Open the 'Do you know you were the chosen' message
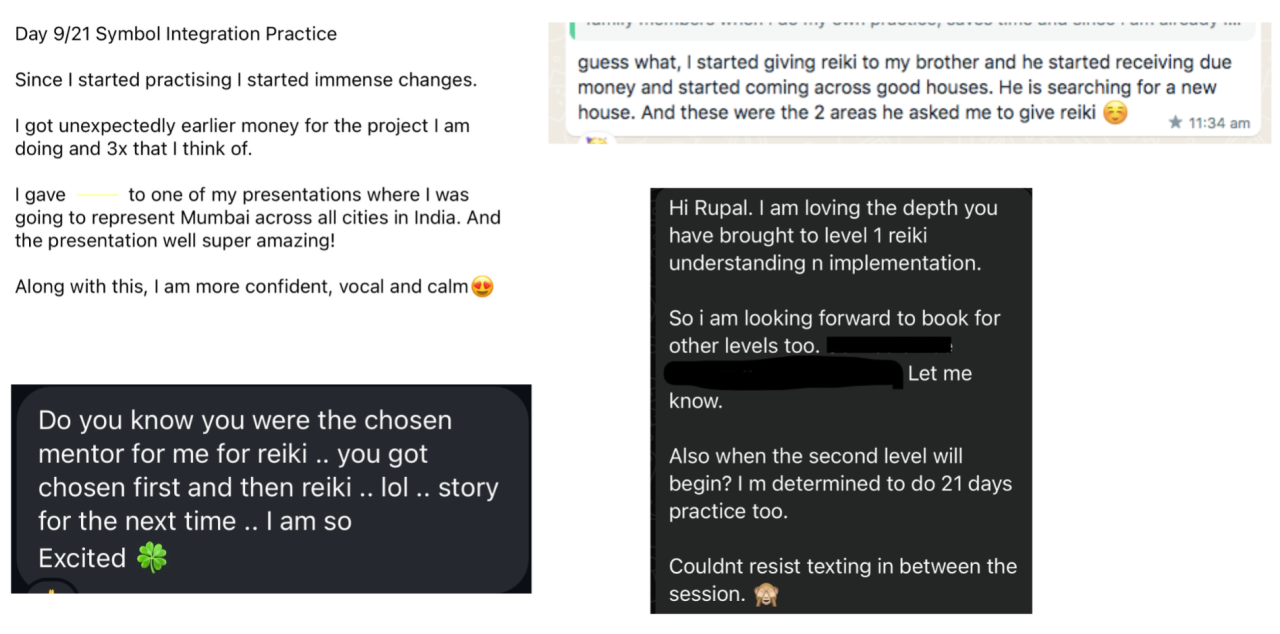 click(x=271, y=489)
